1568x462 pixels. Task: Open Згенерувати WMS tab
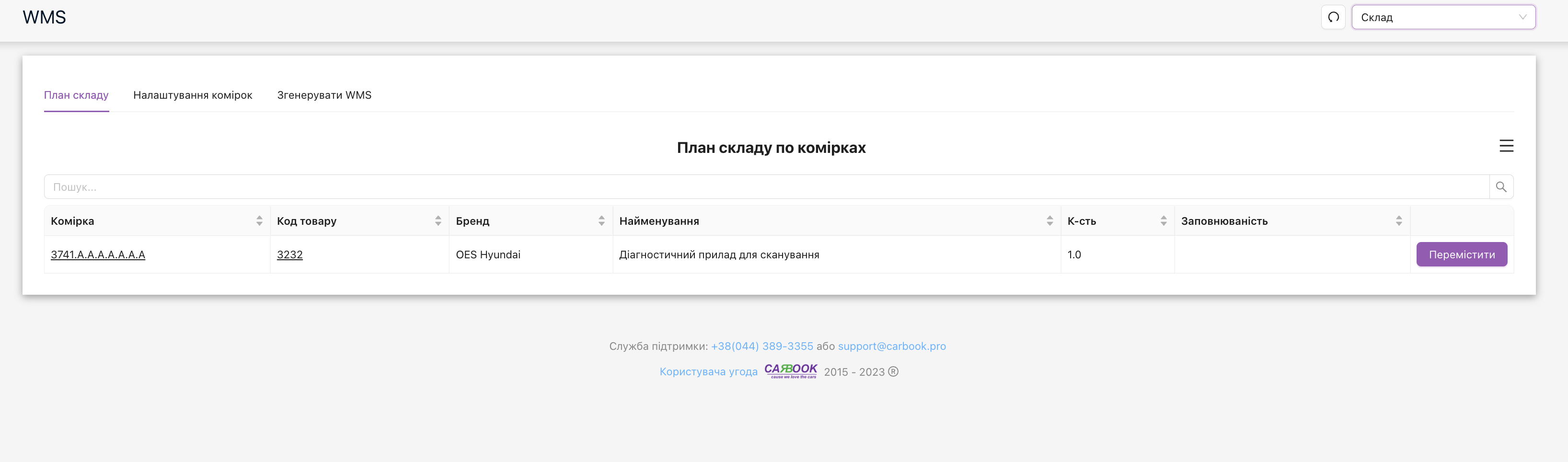click(324, 95)
